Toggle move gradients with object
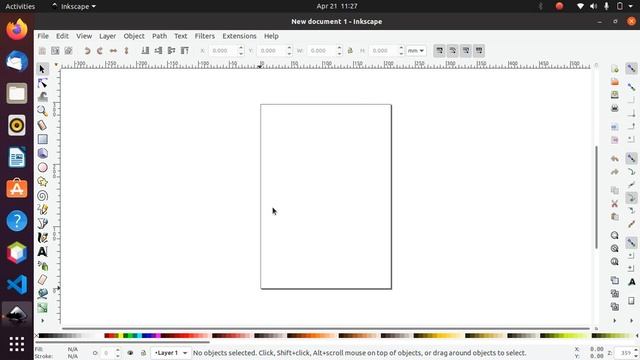This screenshot has height=360, width=640. click(466, 51)
